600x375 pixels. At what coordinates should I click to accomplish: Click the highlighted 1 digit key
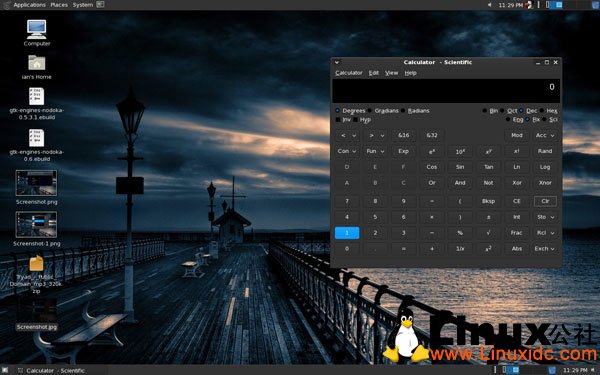tap(347, 233)
